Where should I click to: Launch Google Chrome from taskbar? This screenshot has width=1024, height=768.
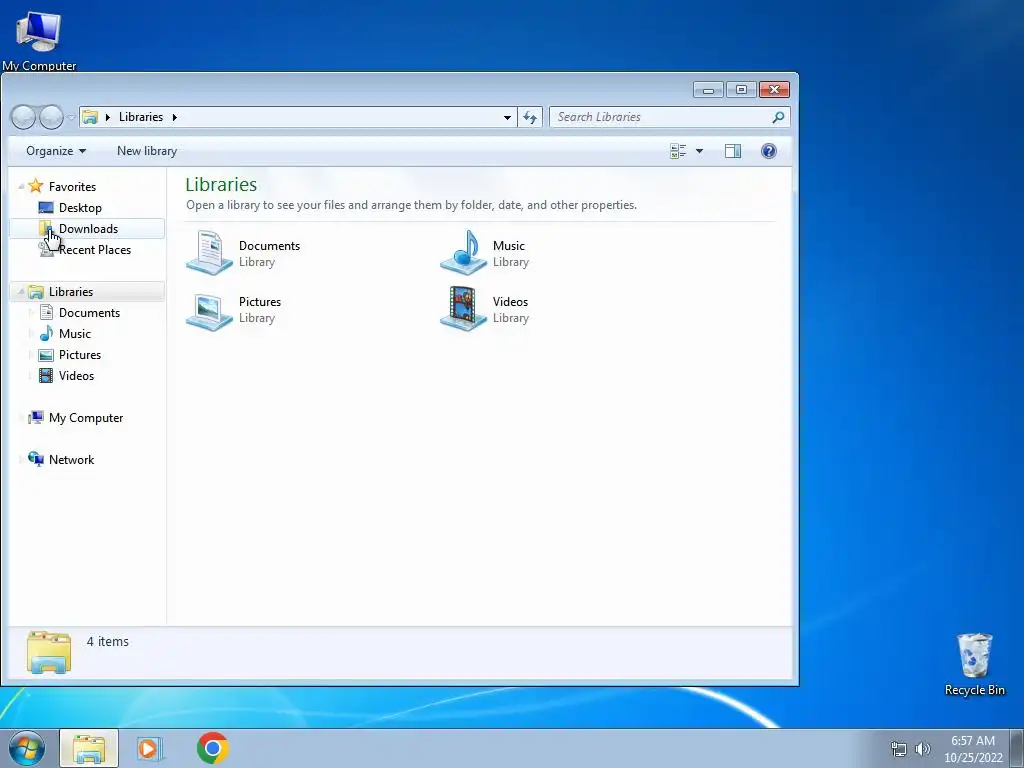click(x=213, y=748)
